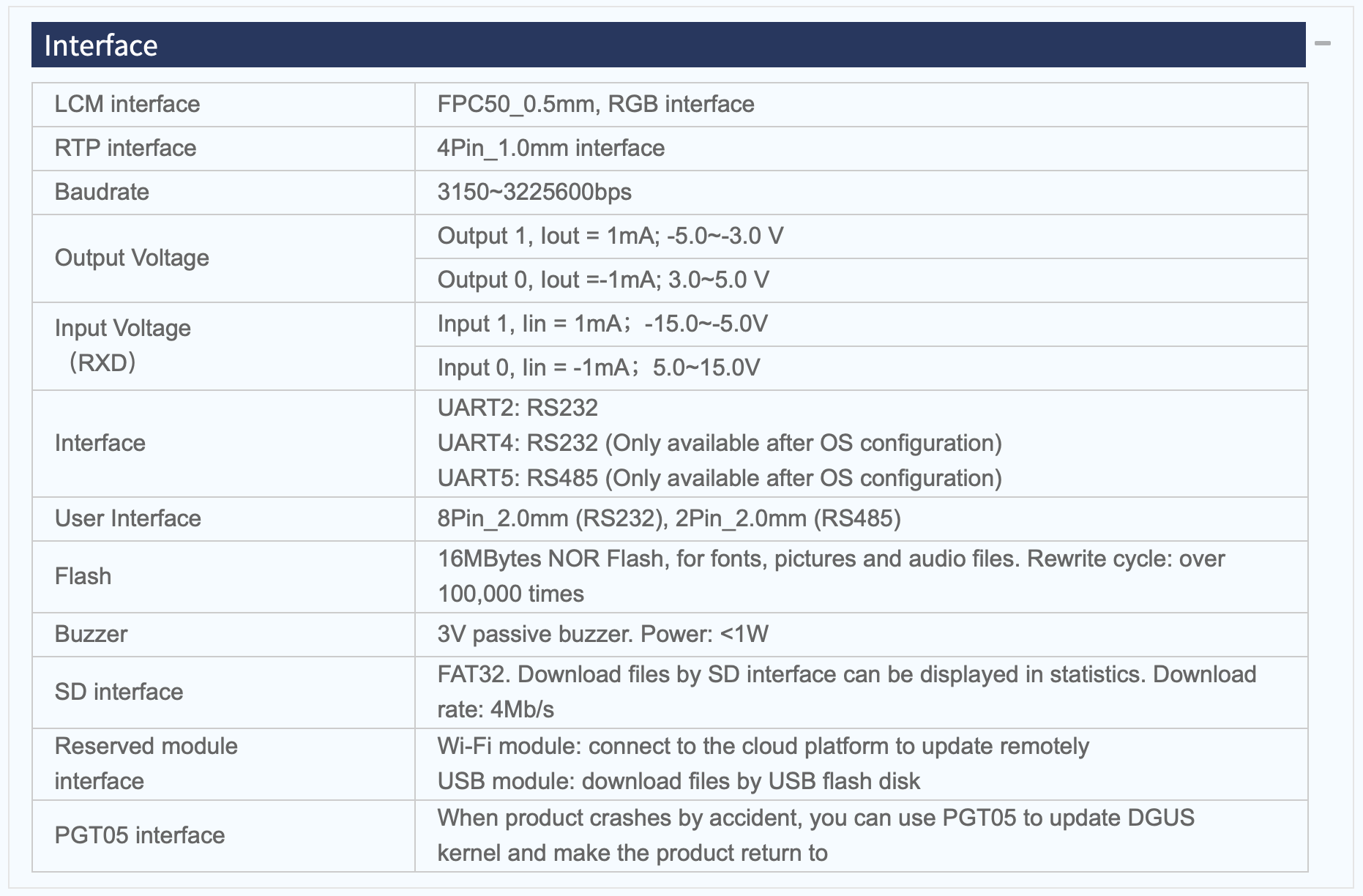Viewport: 1363px width, 896px height.
Task: Click the UART4: RS232 configuration line
Action: tap(720, 443)
